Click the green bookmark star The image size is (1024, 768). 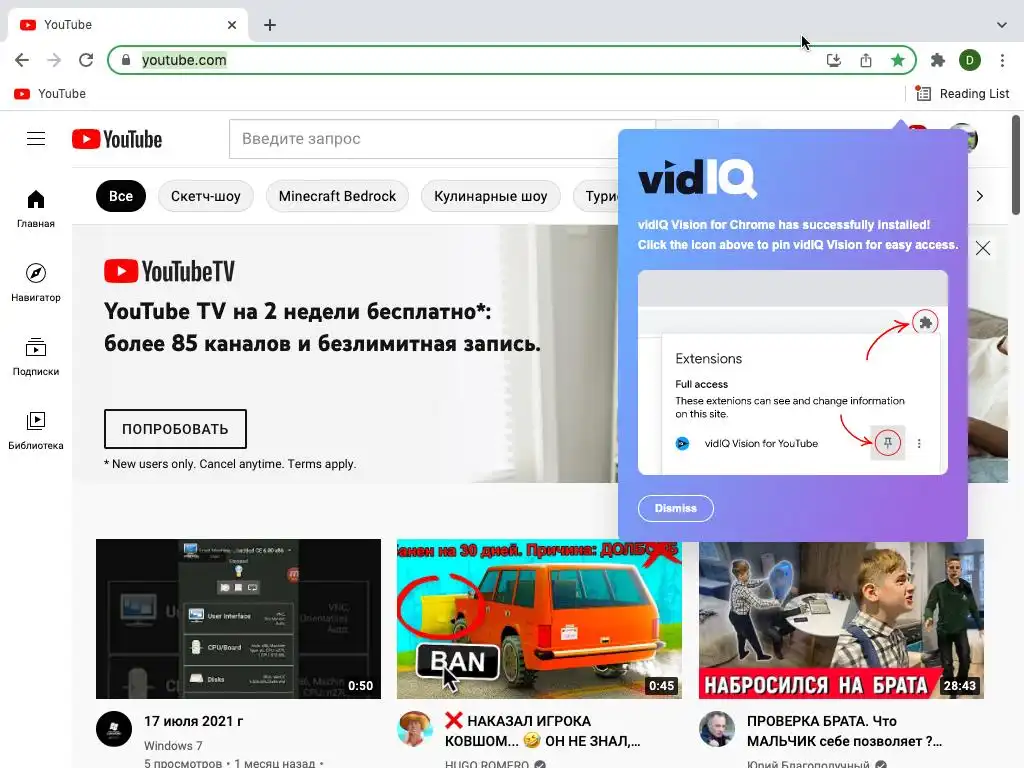pos(898,60)
